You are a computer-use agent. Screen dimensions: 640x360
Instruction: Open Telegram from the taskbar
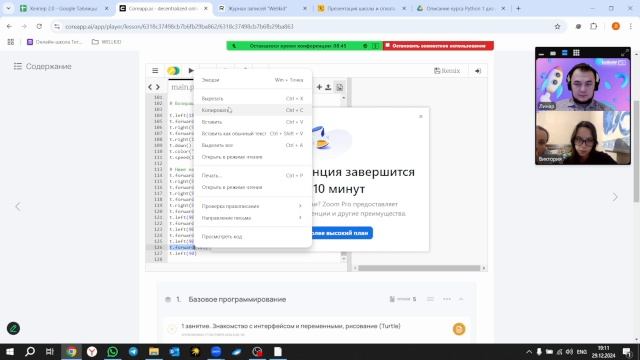tap(133, 351)
